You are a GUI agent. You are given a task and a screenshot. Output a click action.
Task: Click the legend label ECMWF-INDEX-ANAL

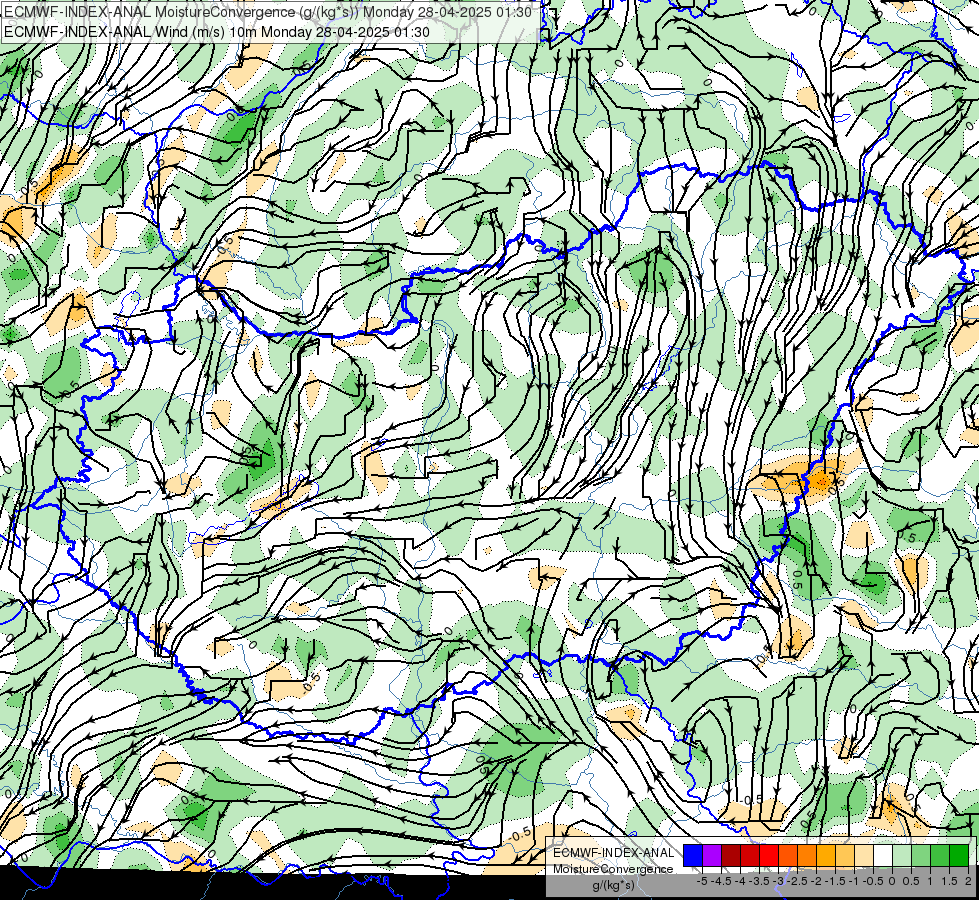[x=614, y=853]
